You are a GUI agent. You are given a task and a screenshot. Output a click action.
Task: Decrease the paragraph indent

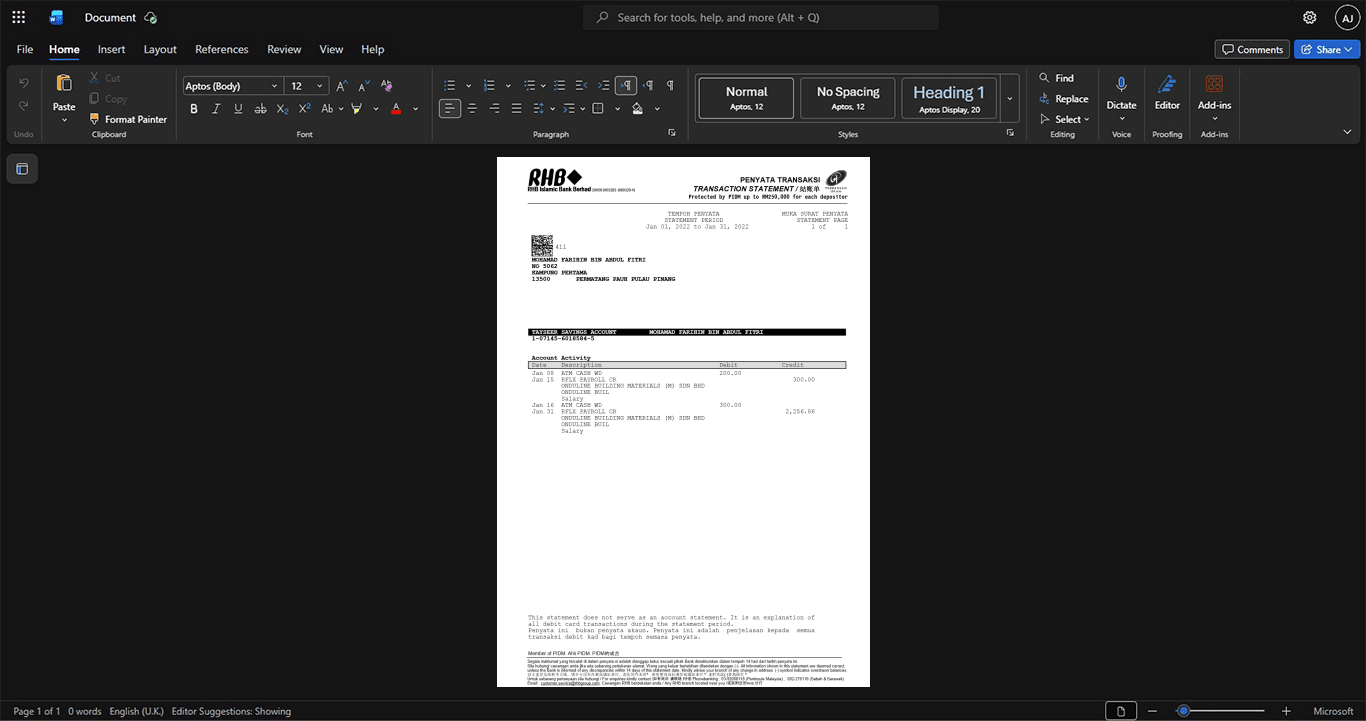[x=581, y=86]
